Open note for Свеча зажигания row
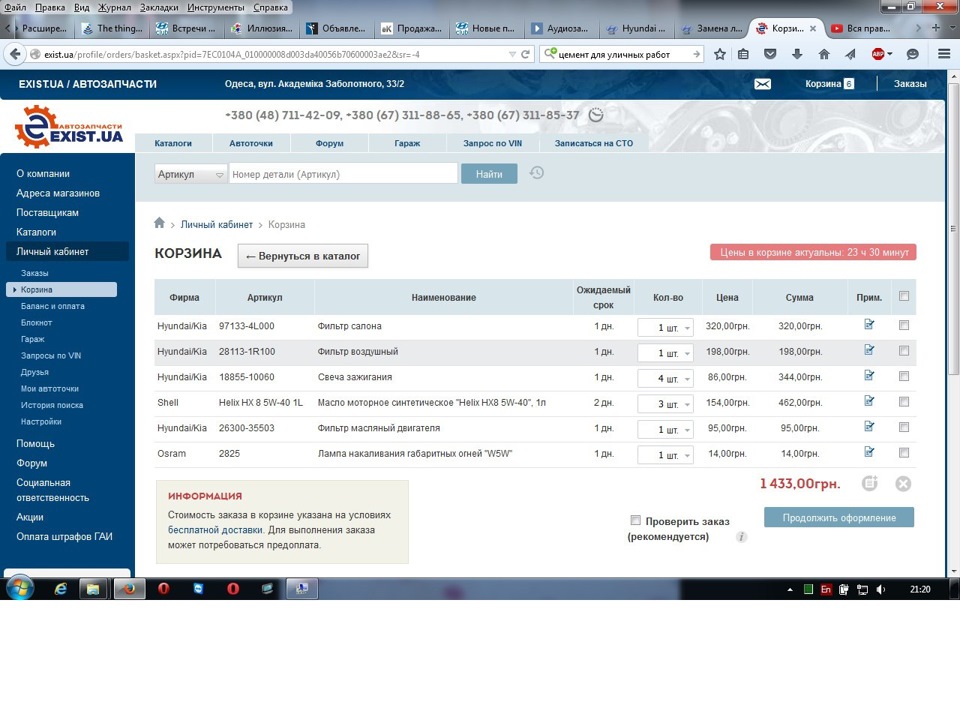Image resolution: width=960 pixels, height=720 pixels. (869, 376)
